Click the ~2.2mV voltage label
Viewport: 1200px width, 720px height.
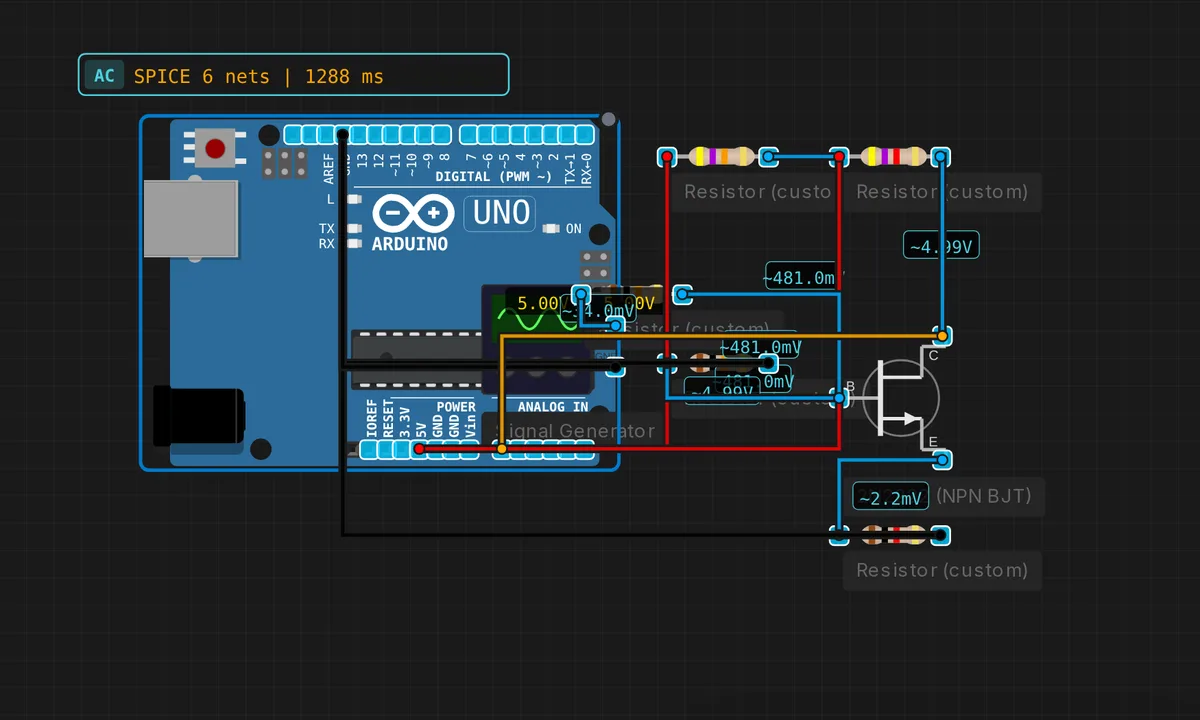(890, 497)
